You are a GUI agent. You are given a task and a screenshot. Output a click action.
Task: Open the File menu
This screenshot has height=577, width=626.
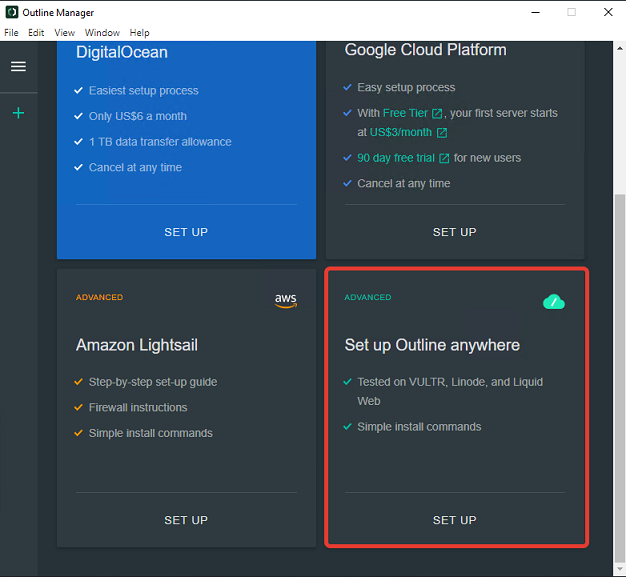tap(11, 33)
